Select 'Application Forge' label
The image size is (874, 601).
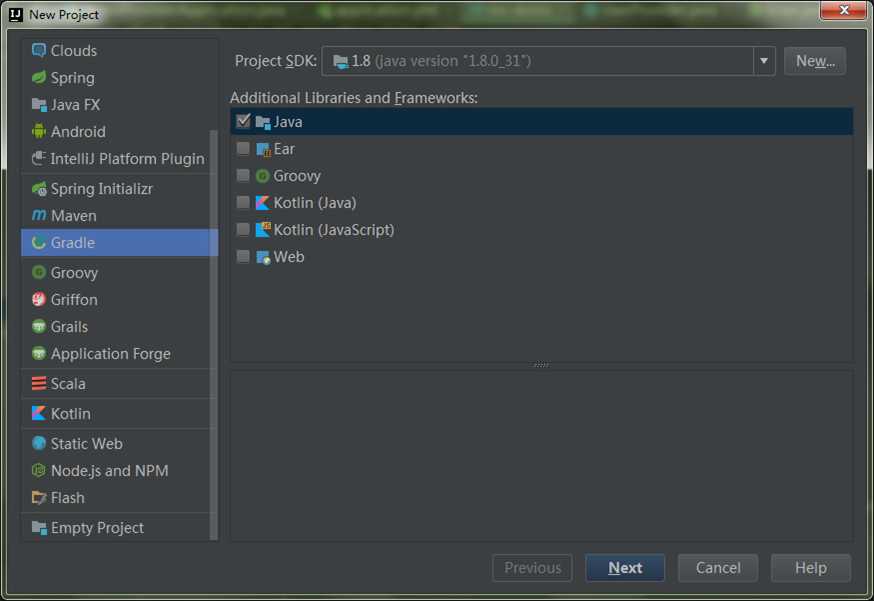click(110, 354)
